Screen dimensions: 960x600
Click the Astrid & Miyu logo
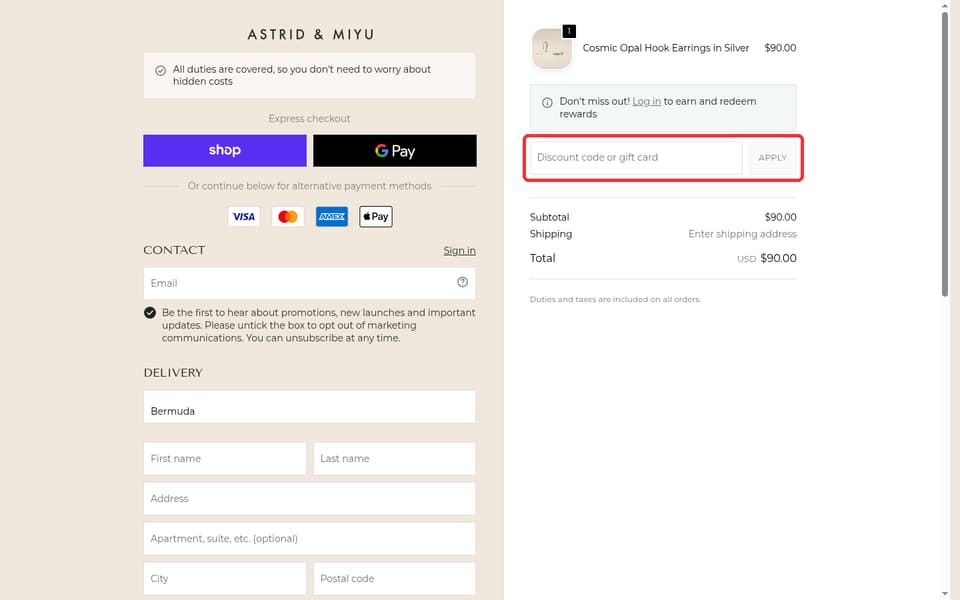click(x=310, y=34)
